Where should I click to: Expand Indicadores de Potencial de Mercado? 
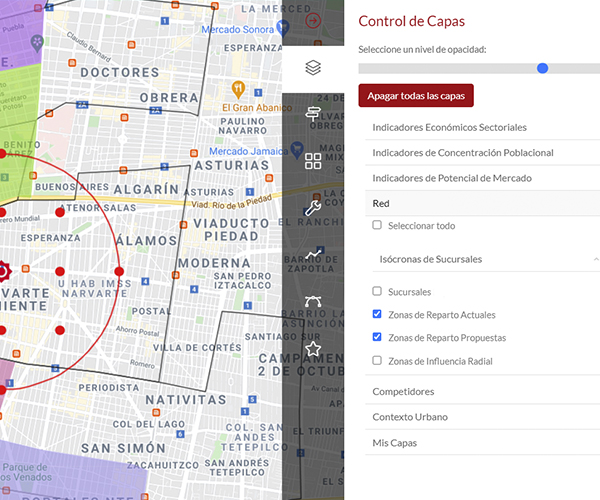[x=483, y=178]
